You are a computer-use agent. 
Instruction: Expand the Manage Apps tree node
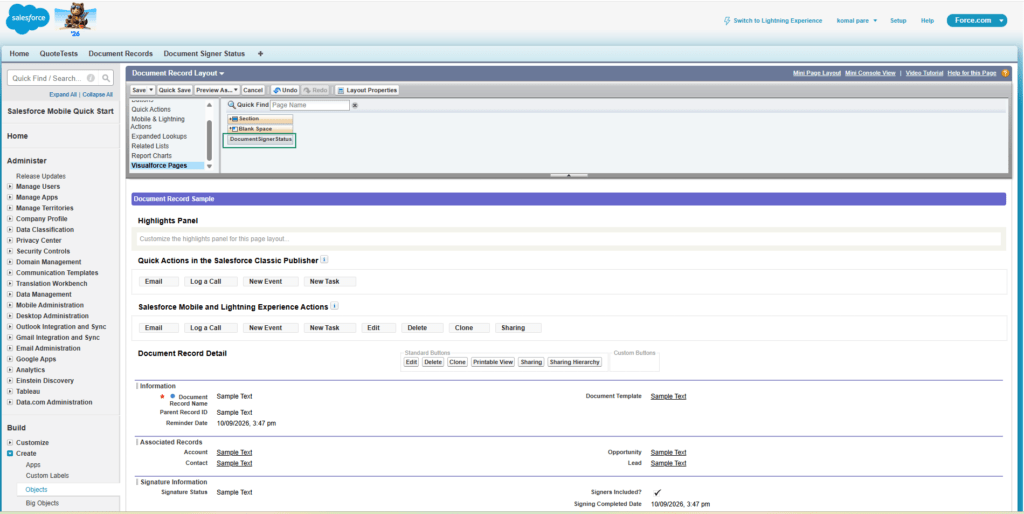[10, 197]
